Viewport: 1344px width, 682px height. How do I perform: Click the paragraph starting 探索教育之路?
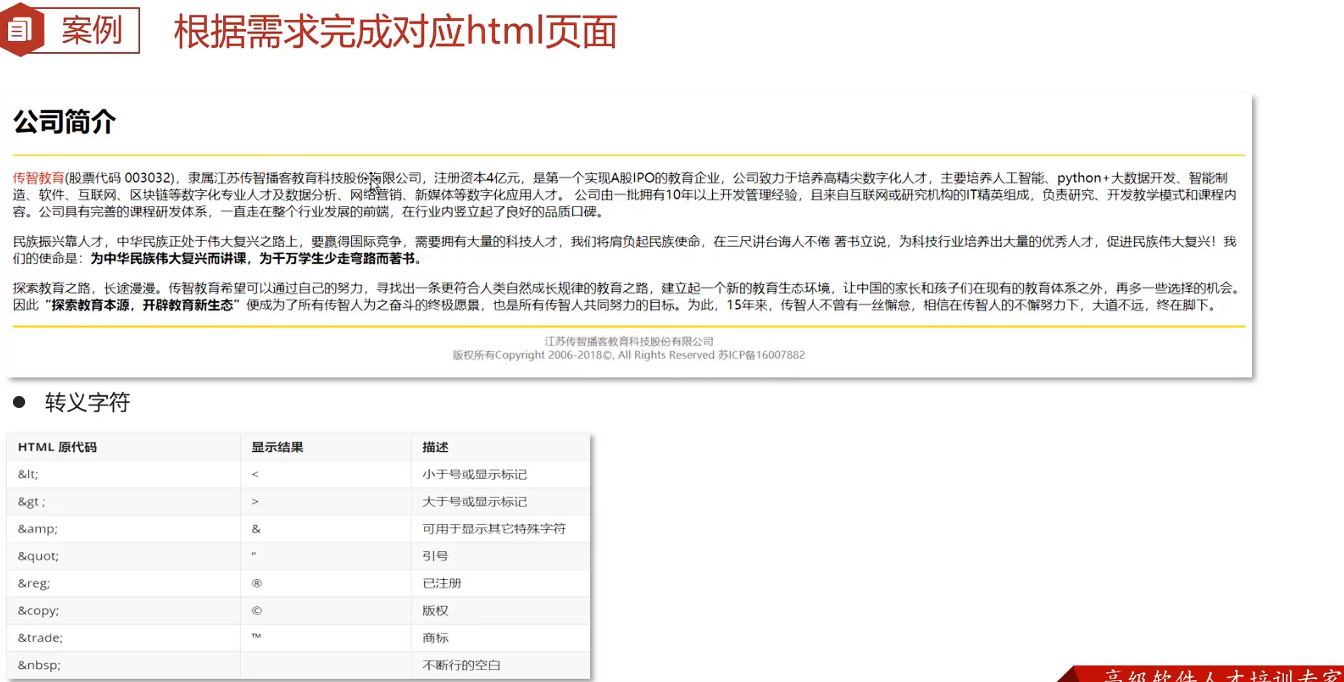point(628,297)
